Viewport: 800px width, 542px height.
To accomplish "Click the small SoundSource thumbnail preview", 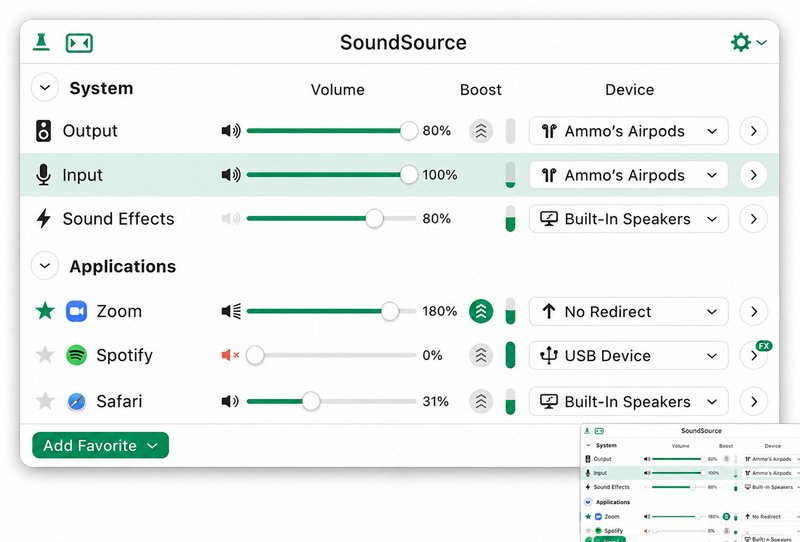I will 690,483.
